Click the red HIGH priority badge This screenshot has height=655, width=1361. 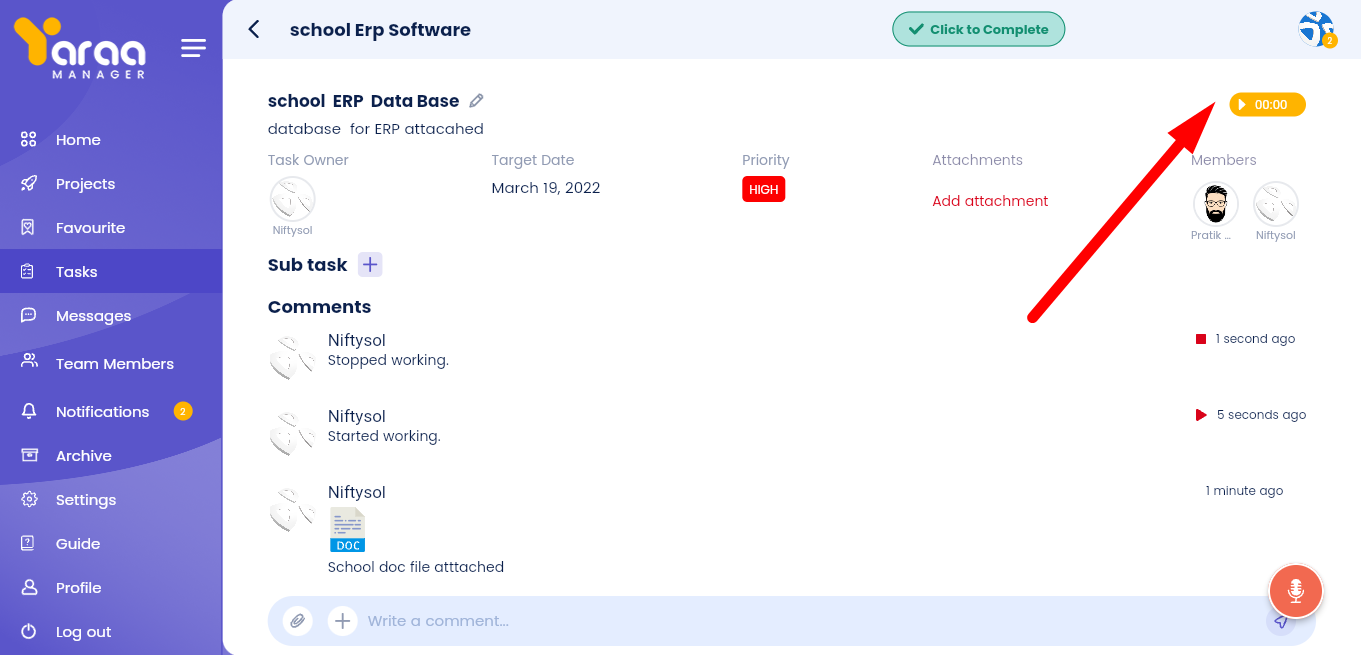tap(763, 189)
